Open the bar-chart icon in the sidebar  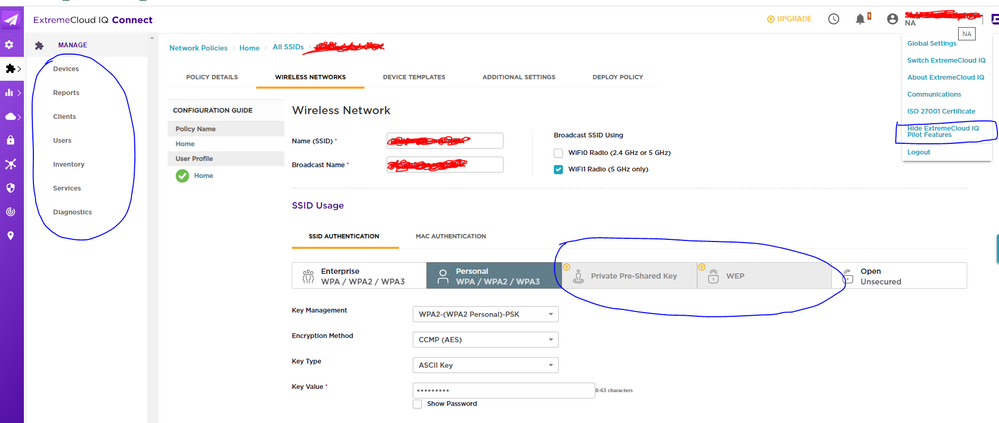(10, 93)
